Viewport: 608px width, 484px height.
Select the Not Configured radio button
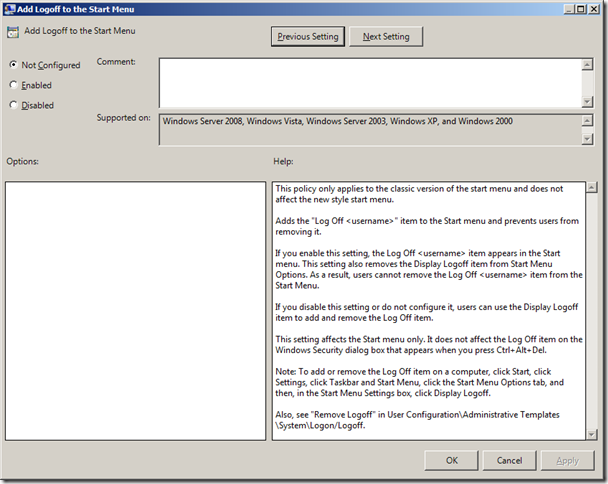coord(13,65)
